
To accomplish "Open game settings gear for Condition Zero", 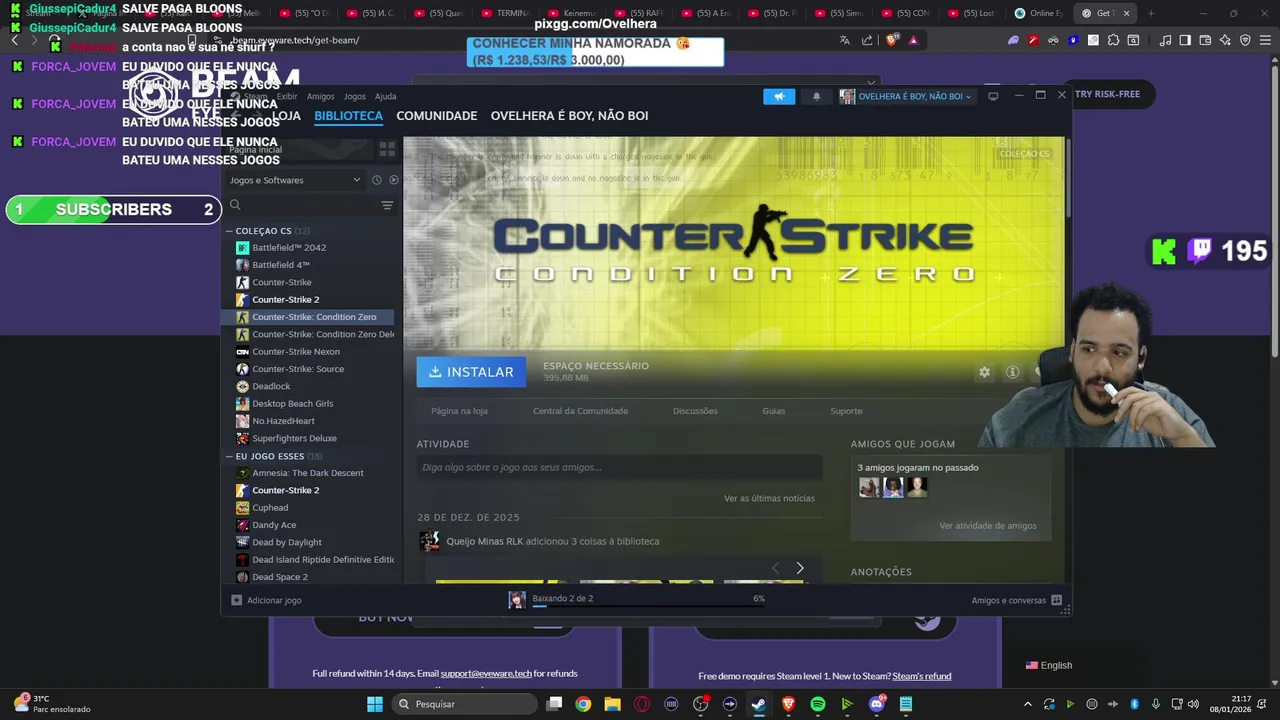I will (x=984, y=372).
